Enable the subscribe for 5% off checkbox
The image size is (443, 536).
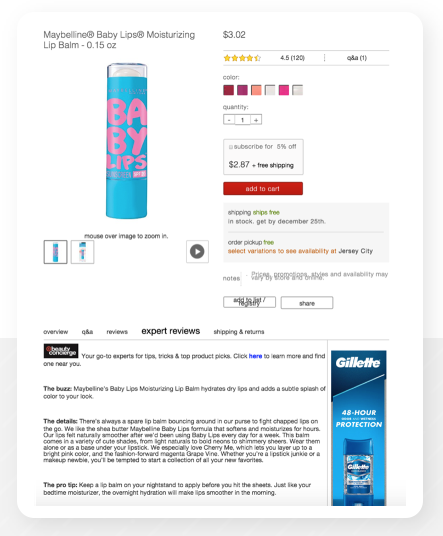click(231, 147)
